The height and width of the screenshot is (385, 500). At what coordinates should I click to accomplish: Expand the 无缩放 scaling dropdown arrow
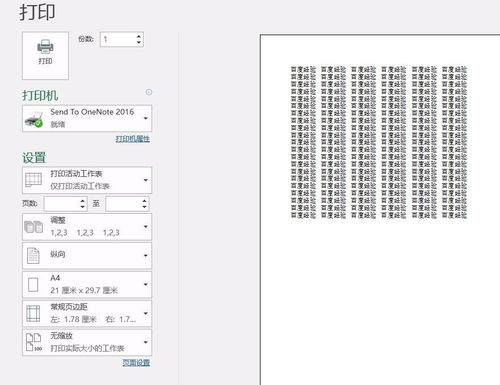click(146, 342)
